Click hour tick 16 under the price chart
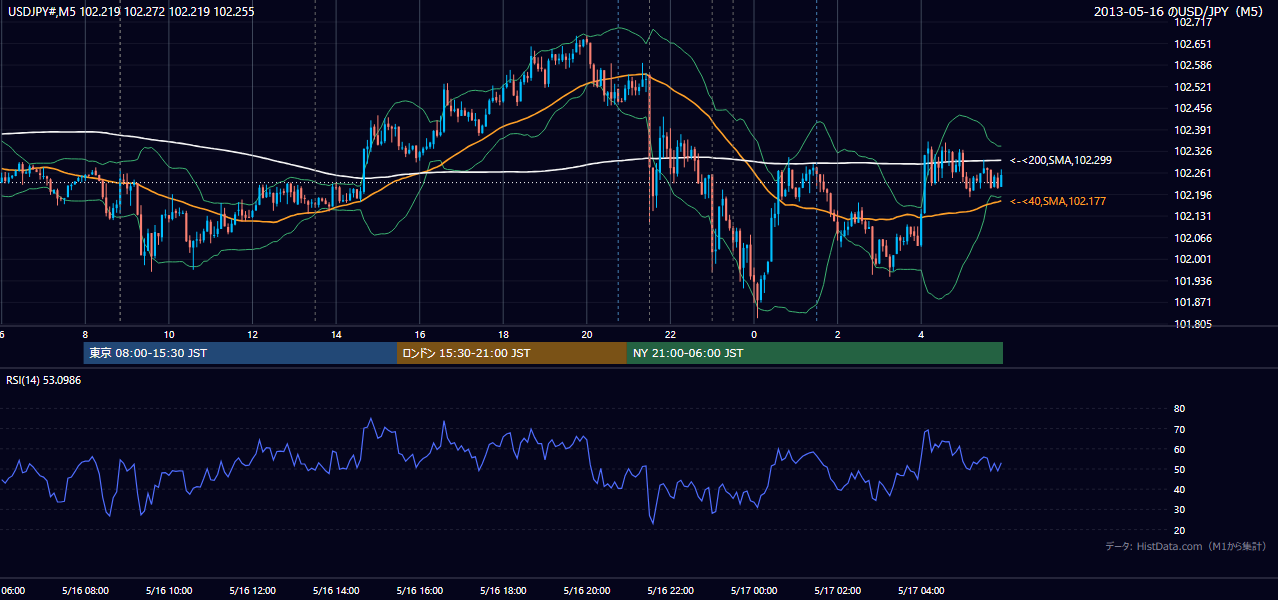This screenshot has width=1278, height=600. (420, 334)
